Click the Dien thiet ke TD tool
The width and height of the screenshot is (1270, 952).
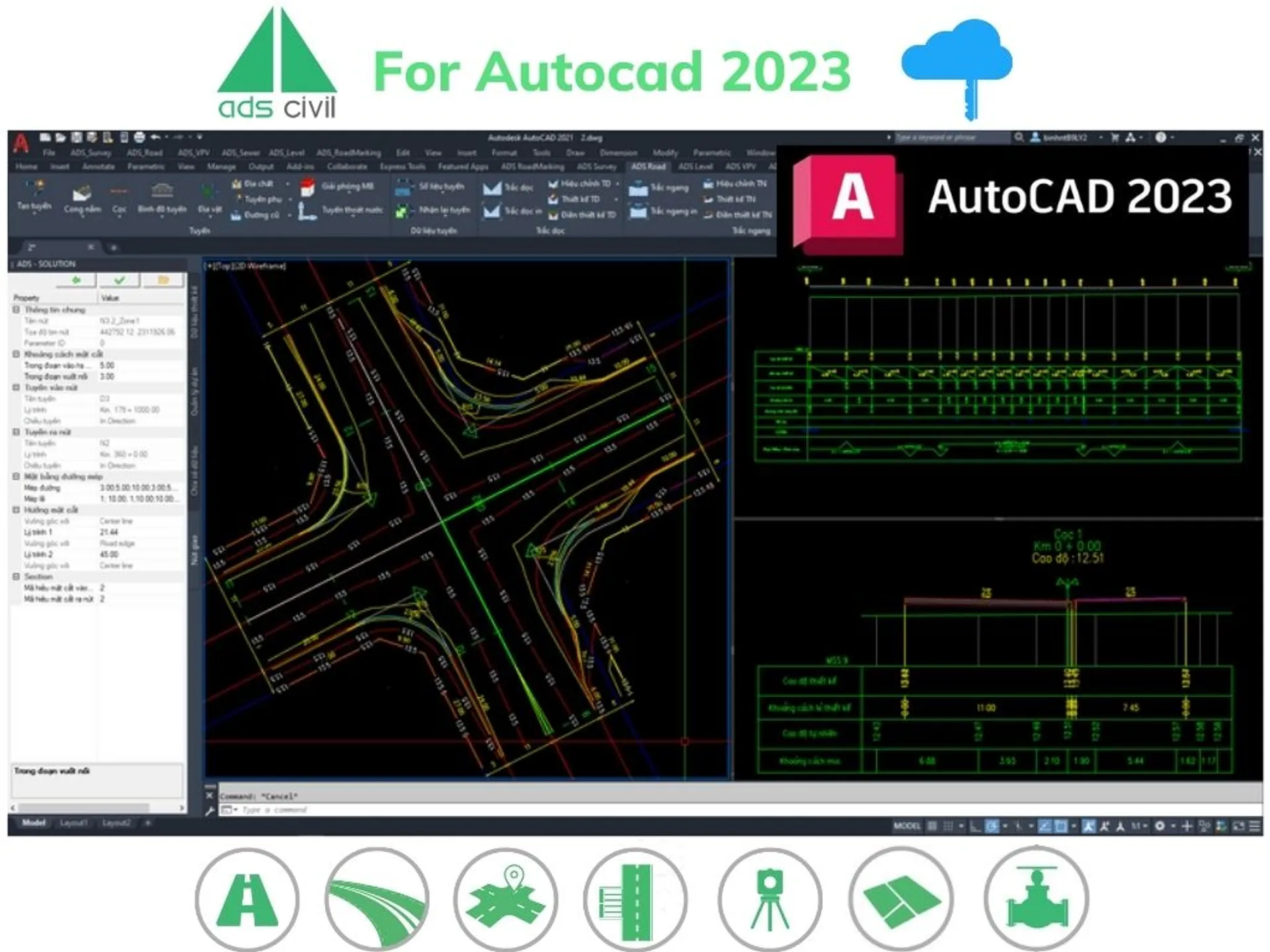coord(582,215)
